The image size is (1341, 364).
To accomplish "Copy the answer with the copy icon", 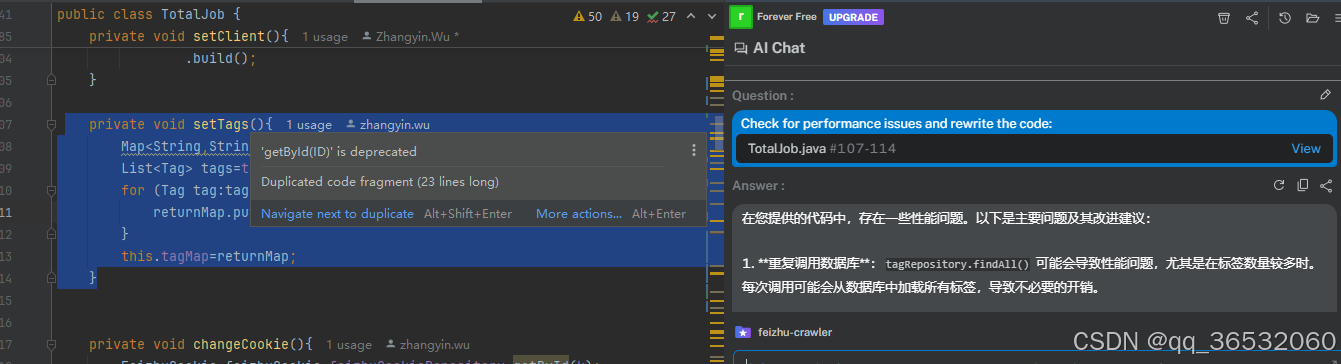I will tap(1302, 185).
